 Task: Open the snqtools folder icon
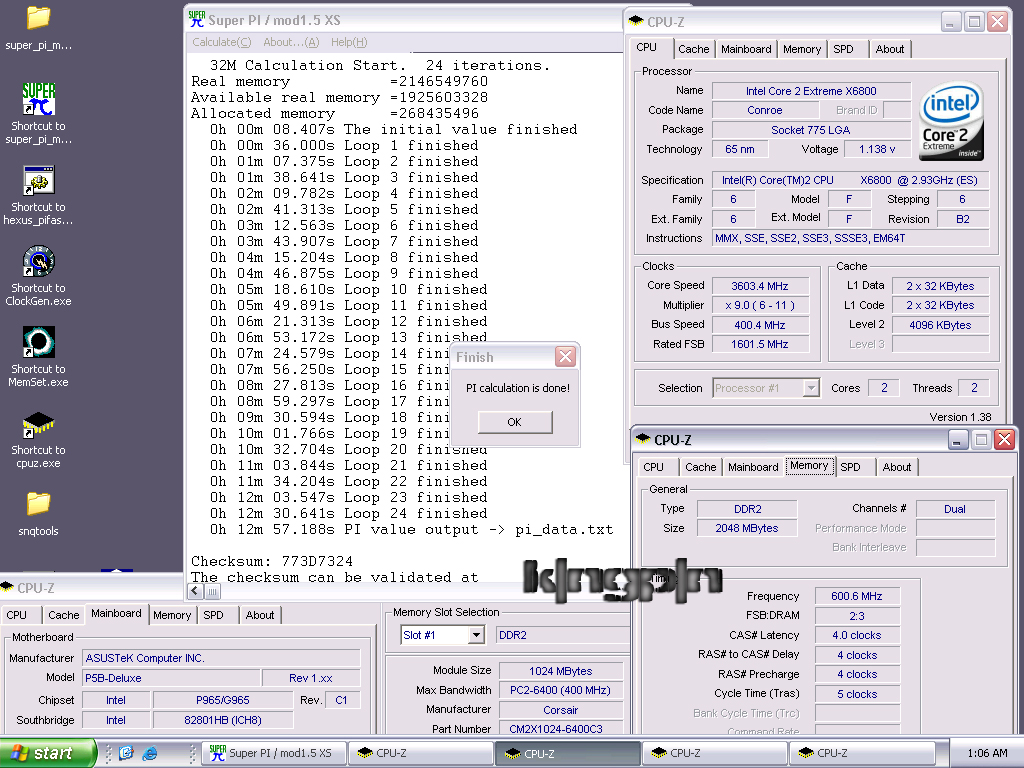pyautogui.click(x=38, y=504)
